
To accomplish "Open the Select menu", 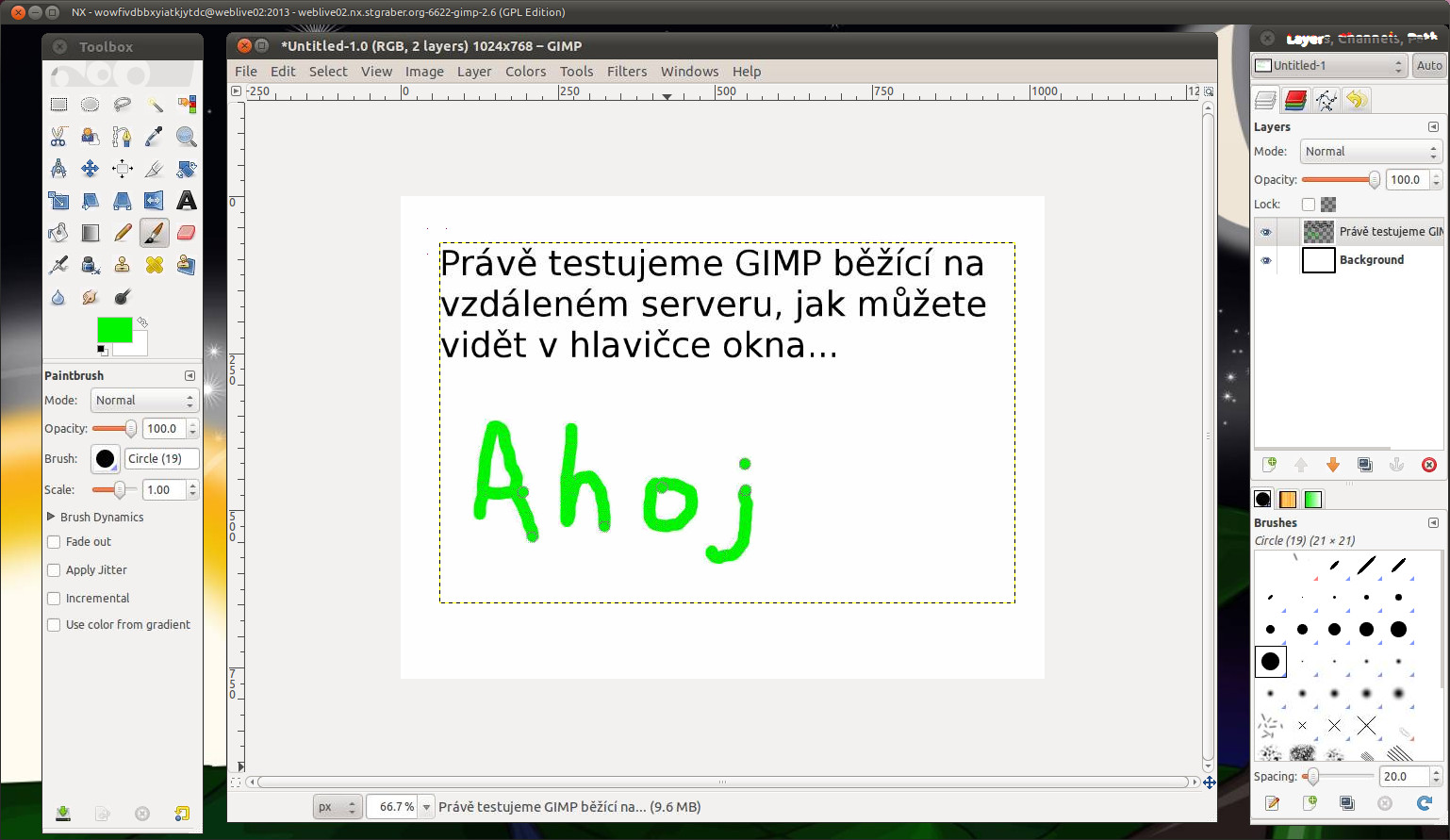I will click(x=328, y=72).
